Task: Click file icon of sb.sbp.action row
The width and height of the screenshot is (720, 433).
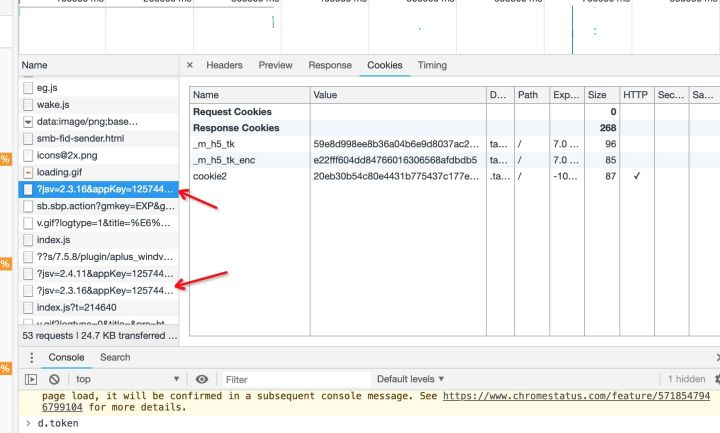Action: pyautogui.click(x=28, y=207)
